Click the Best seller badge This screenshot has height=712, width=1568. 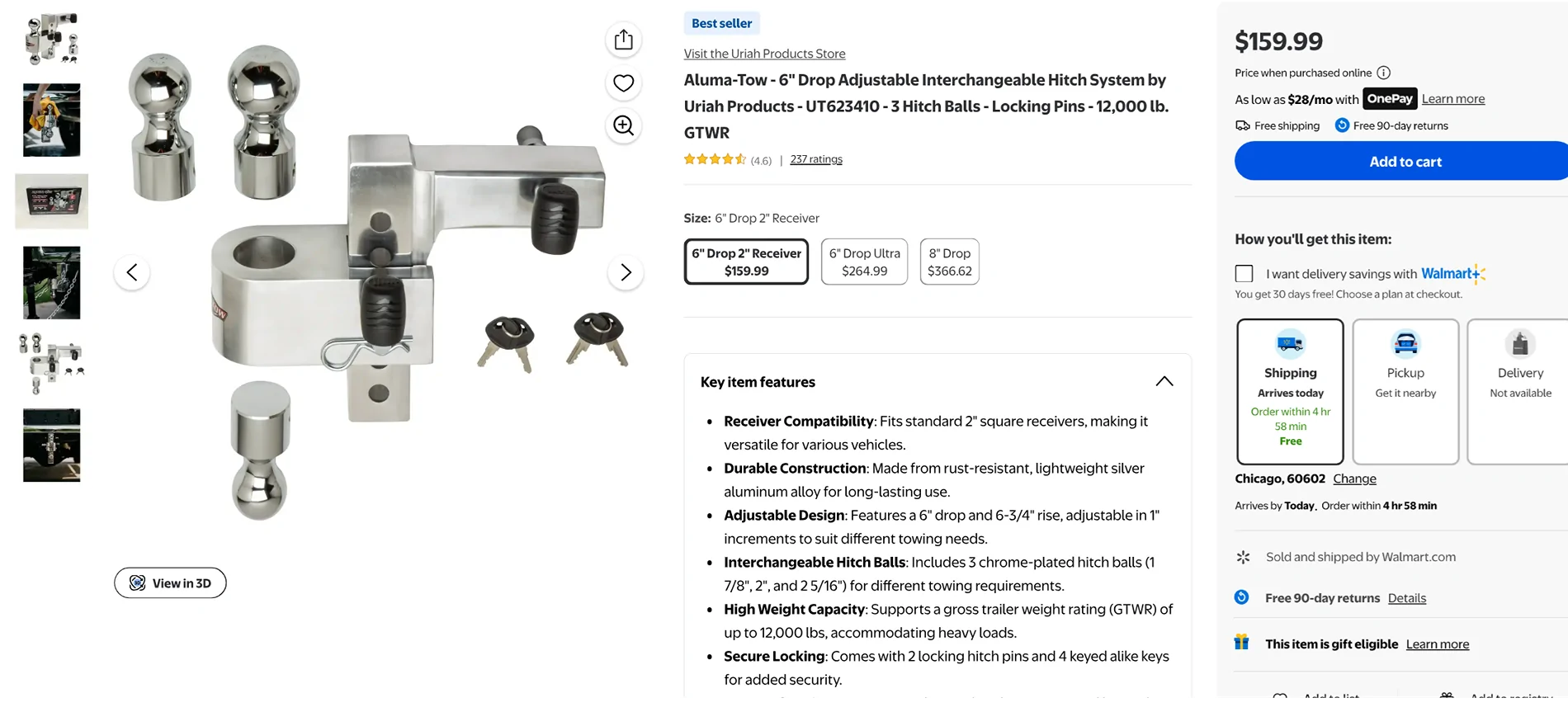721,23
